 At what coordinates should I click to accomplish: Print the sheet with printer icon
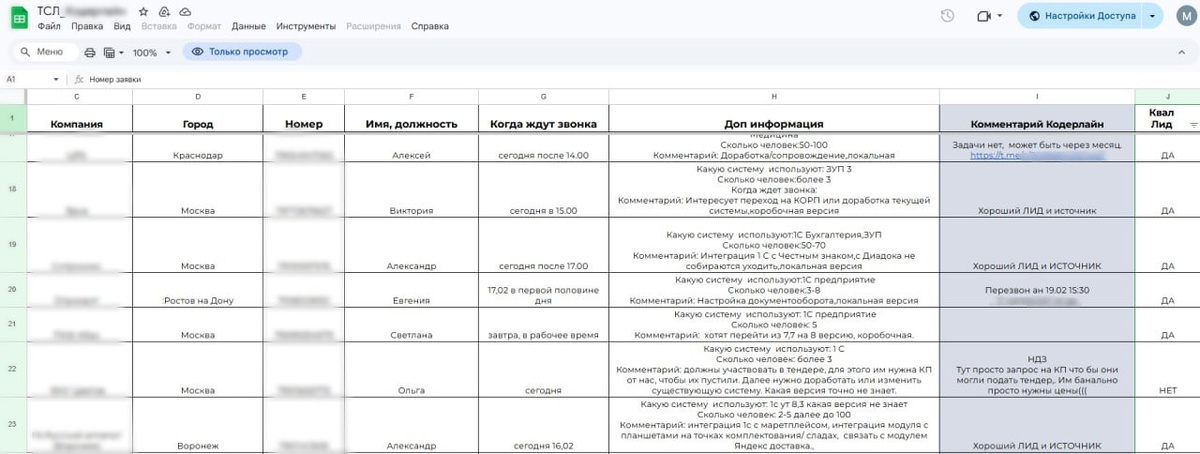point(90,52)
